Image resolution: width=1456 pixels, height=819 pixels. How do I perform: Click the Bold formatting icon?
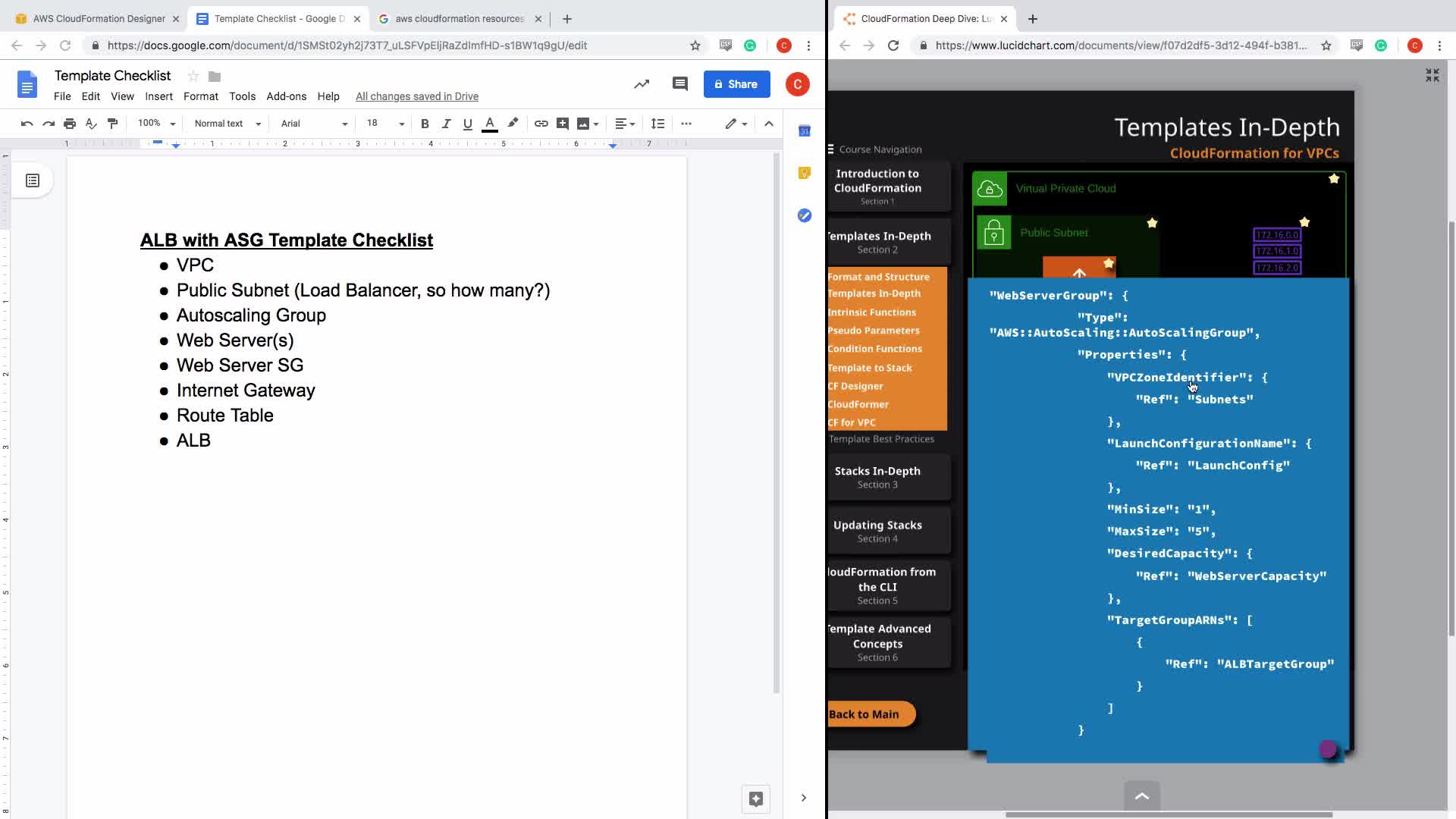[425, 124]
